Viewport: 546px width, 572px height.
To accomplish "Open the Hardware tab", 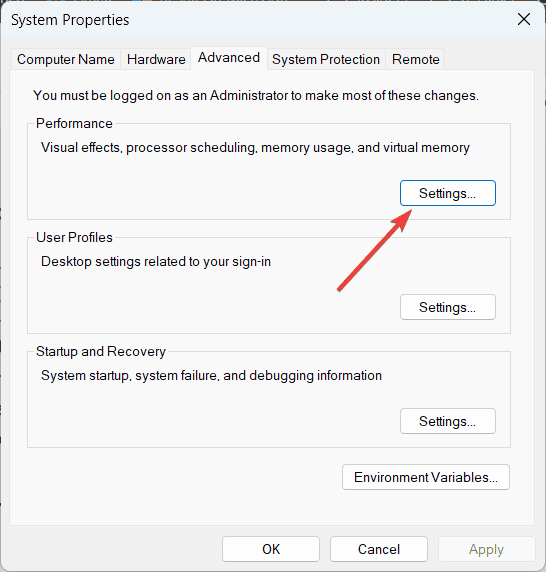I will 156,59.
